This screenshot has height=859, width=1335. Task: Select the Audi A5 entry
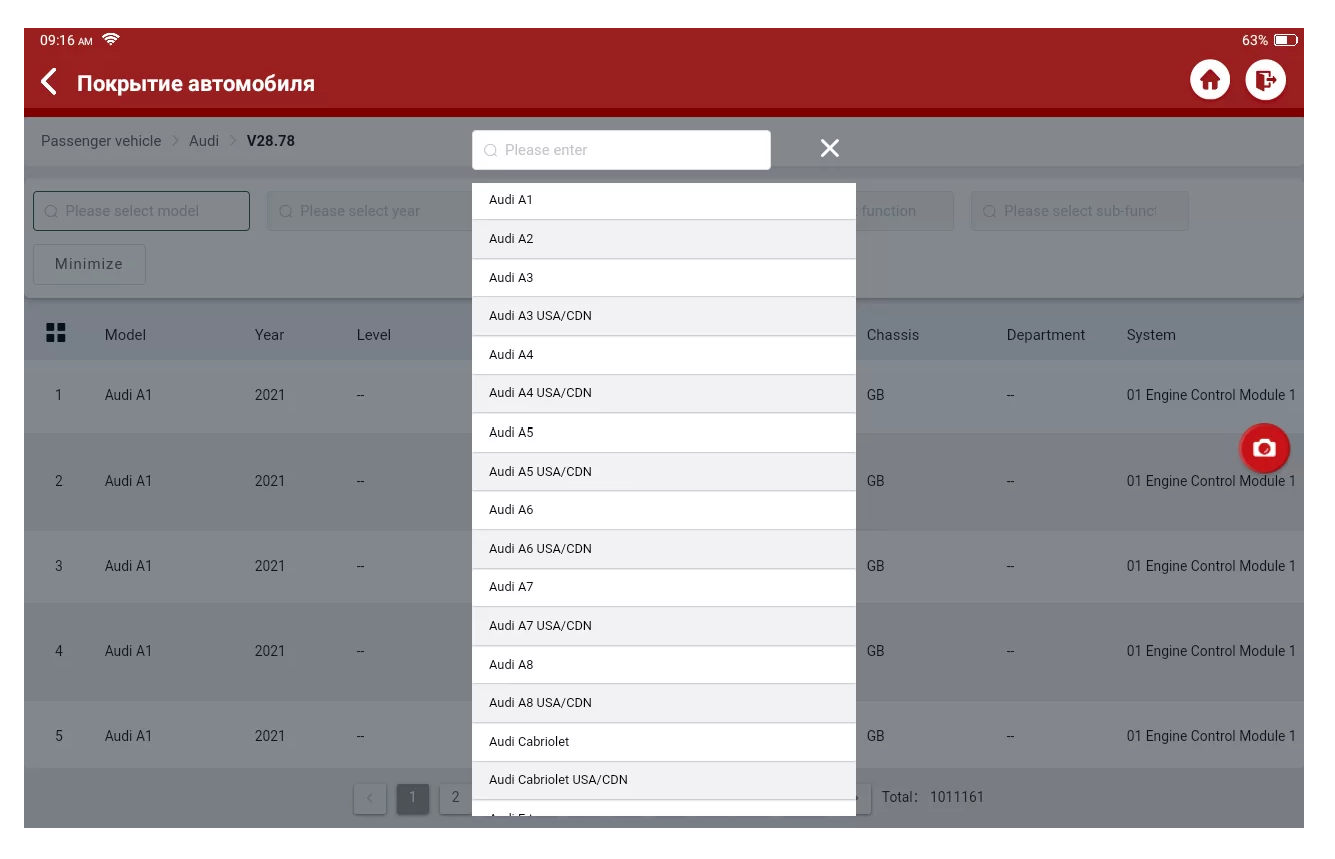(664, 433)
